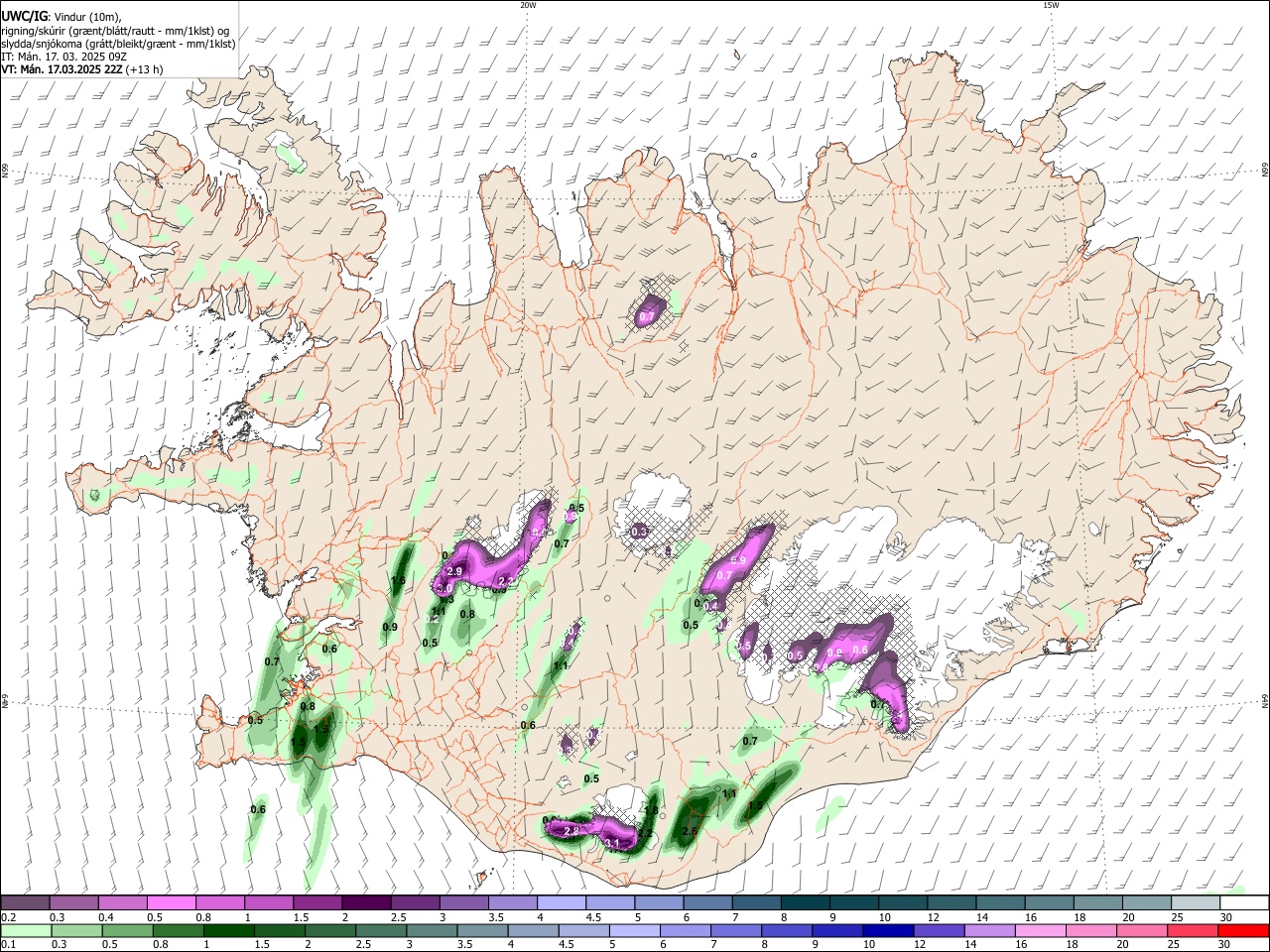The image size is (1270, 952).
Task: Select the periwinkle 6 swatch in rain legend row
Action: (686, 930)
